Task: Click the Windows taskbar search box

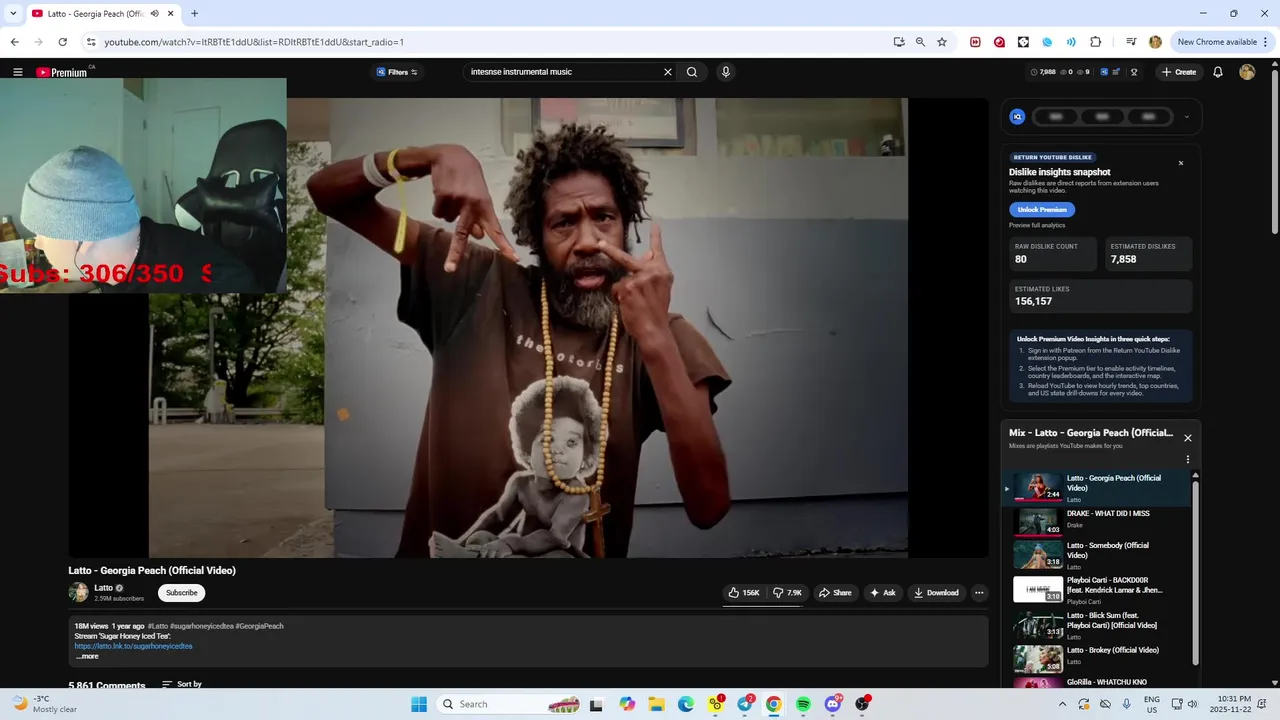Action: 508,704
